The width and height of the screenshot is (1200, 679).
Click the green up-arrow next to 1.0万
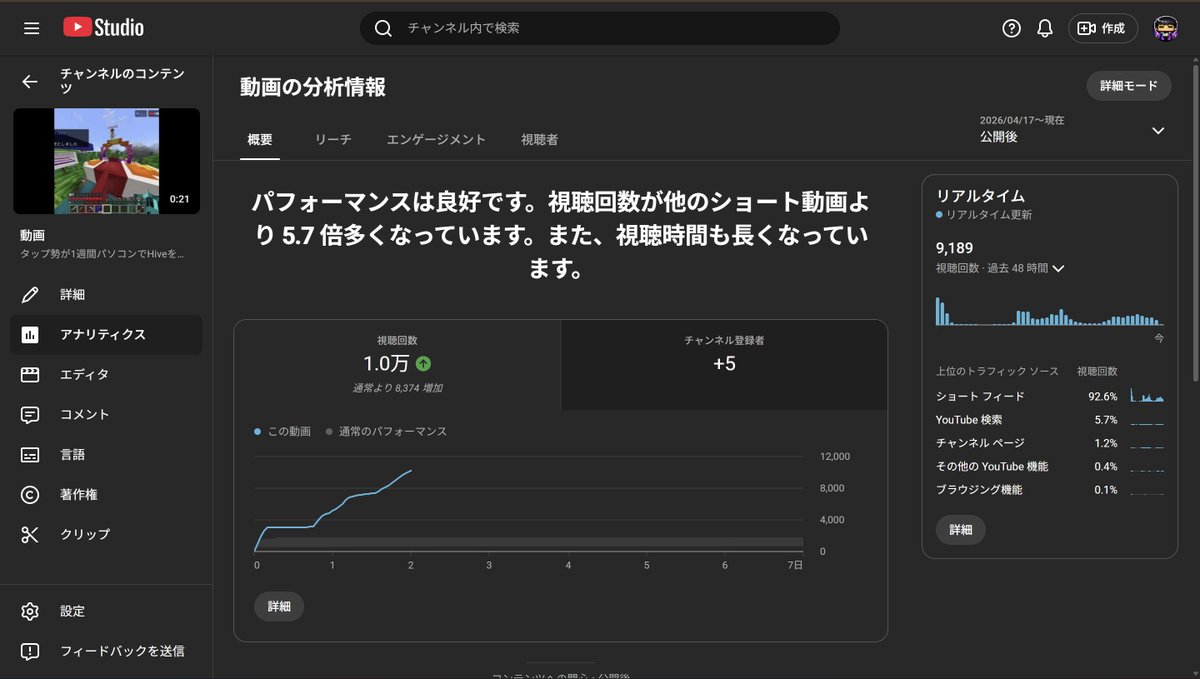(424, 364)
